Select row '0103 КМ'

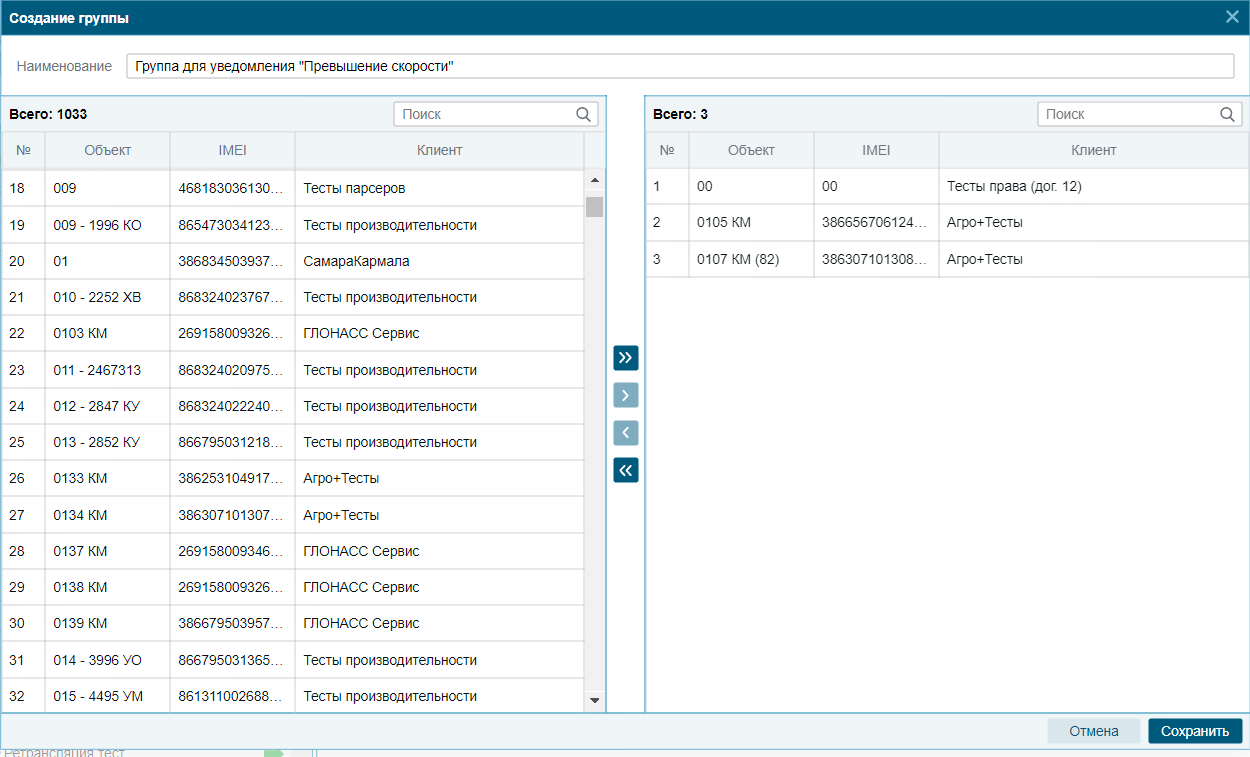click(x=293, y=333)
